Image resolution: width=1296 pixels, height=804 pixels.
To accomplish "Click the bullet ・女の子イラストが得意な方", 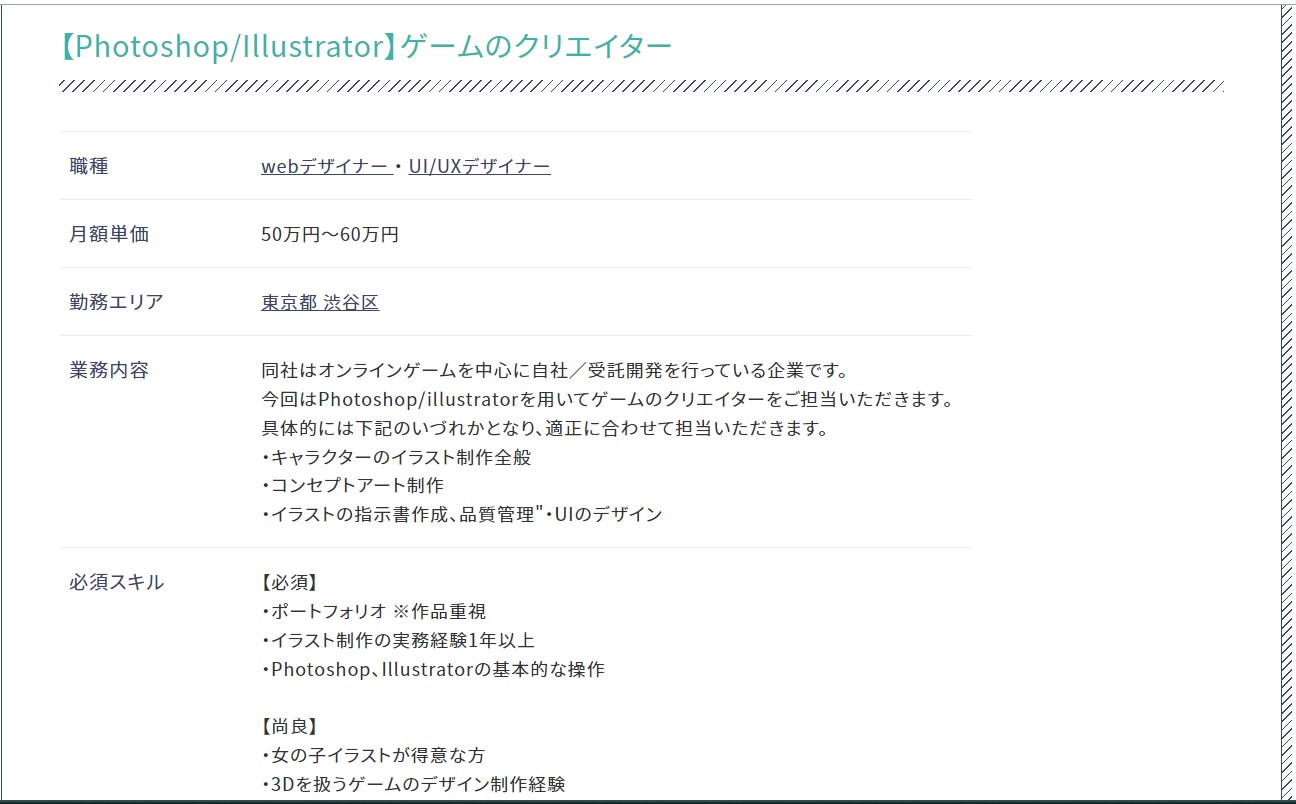I will coord(373,756).
